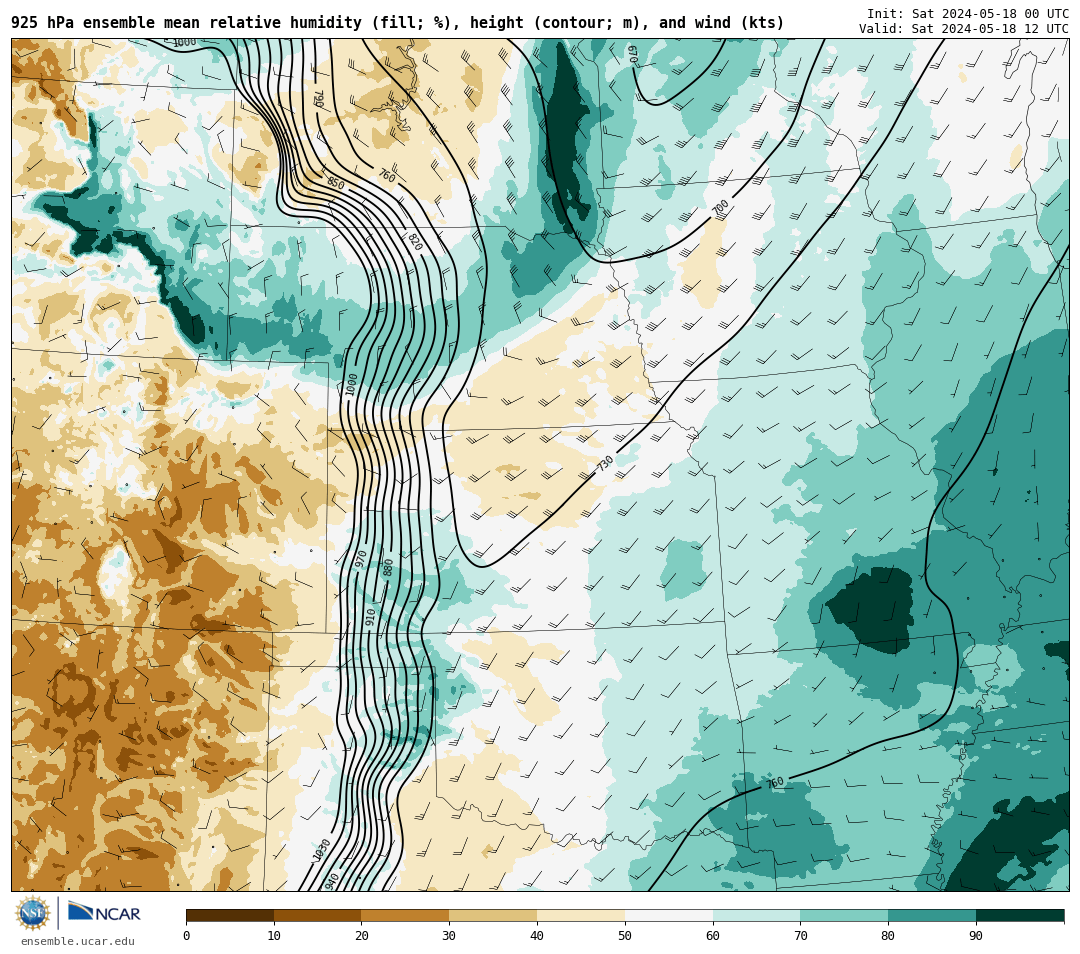Image resolution: width=1080 pixels, height=954 pixels.
Task: Click the colorbar tick label 40
Action: click(537, 935)
